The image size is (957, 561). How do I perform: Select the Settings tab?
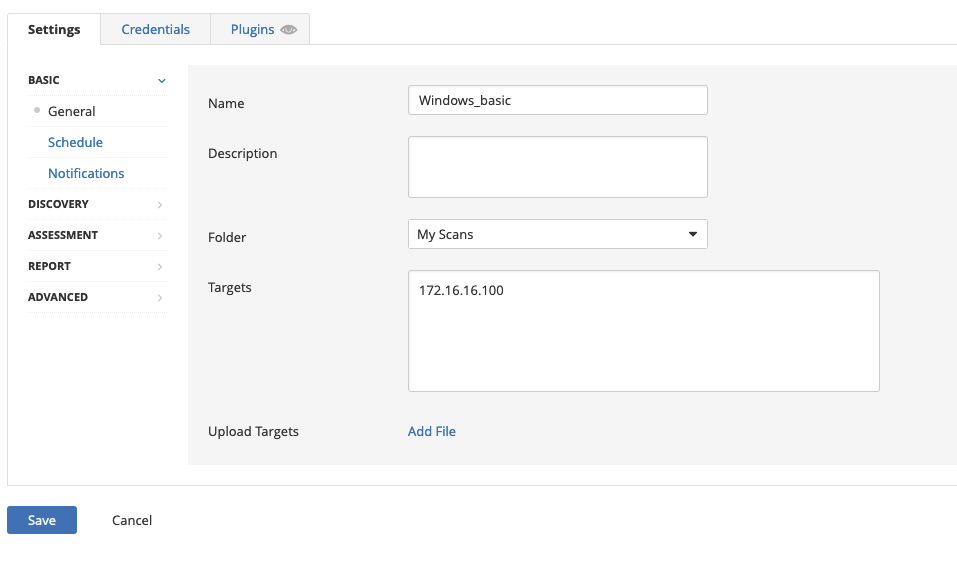[54, 29]
